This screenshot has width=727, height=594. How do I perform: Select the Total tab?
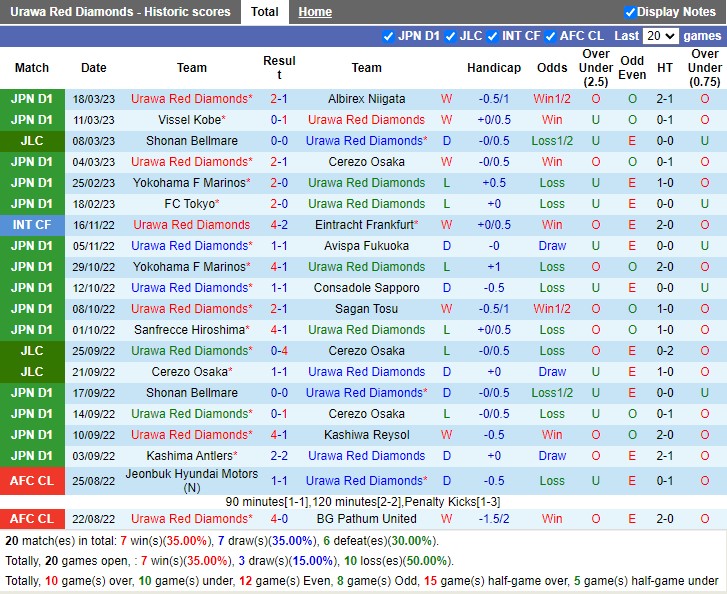265,12
